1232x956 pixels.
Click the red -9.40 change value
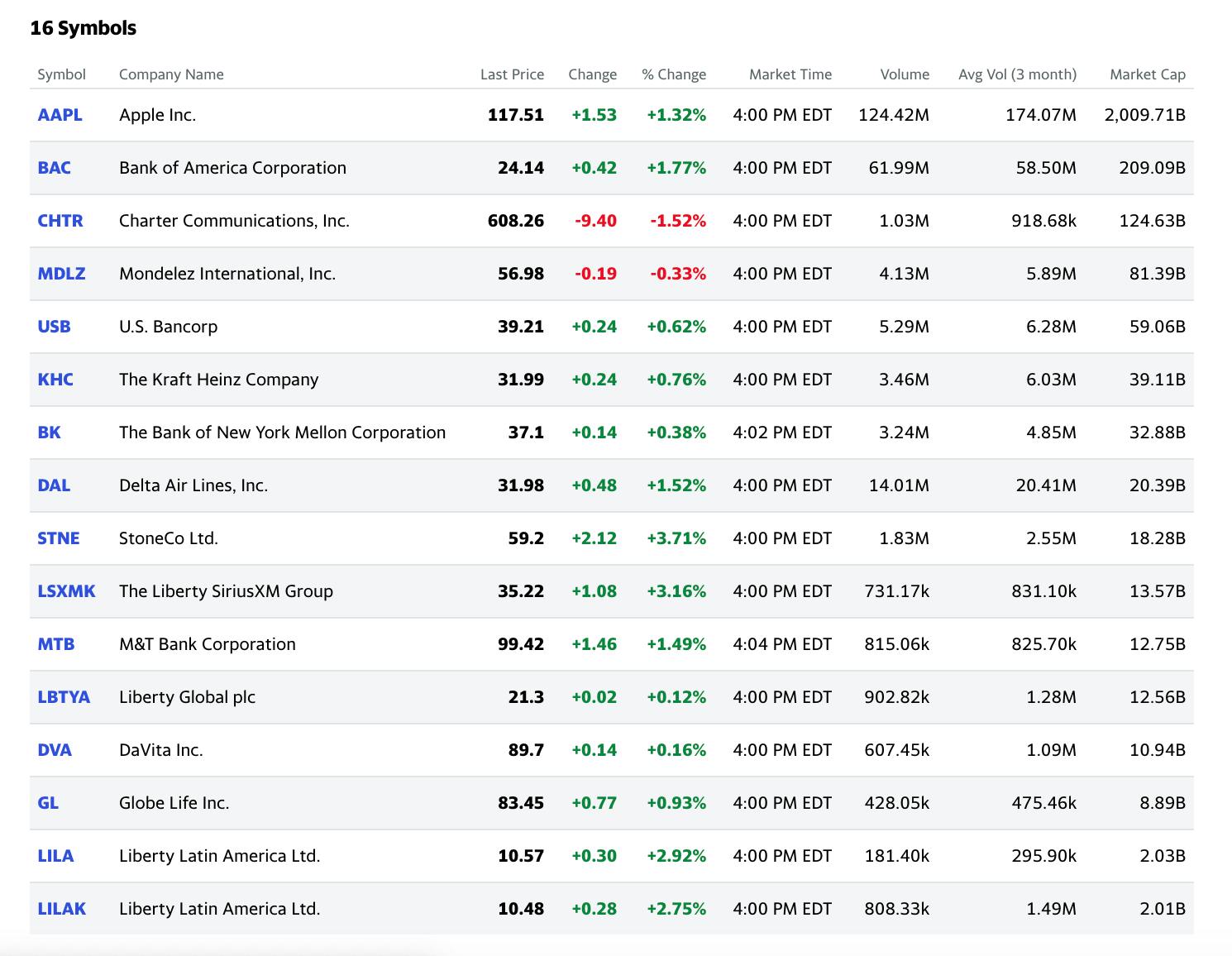pos(595,221)
